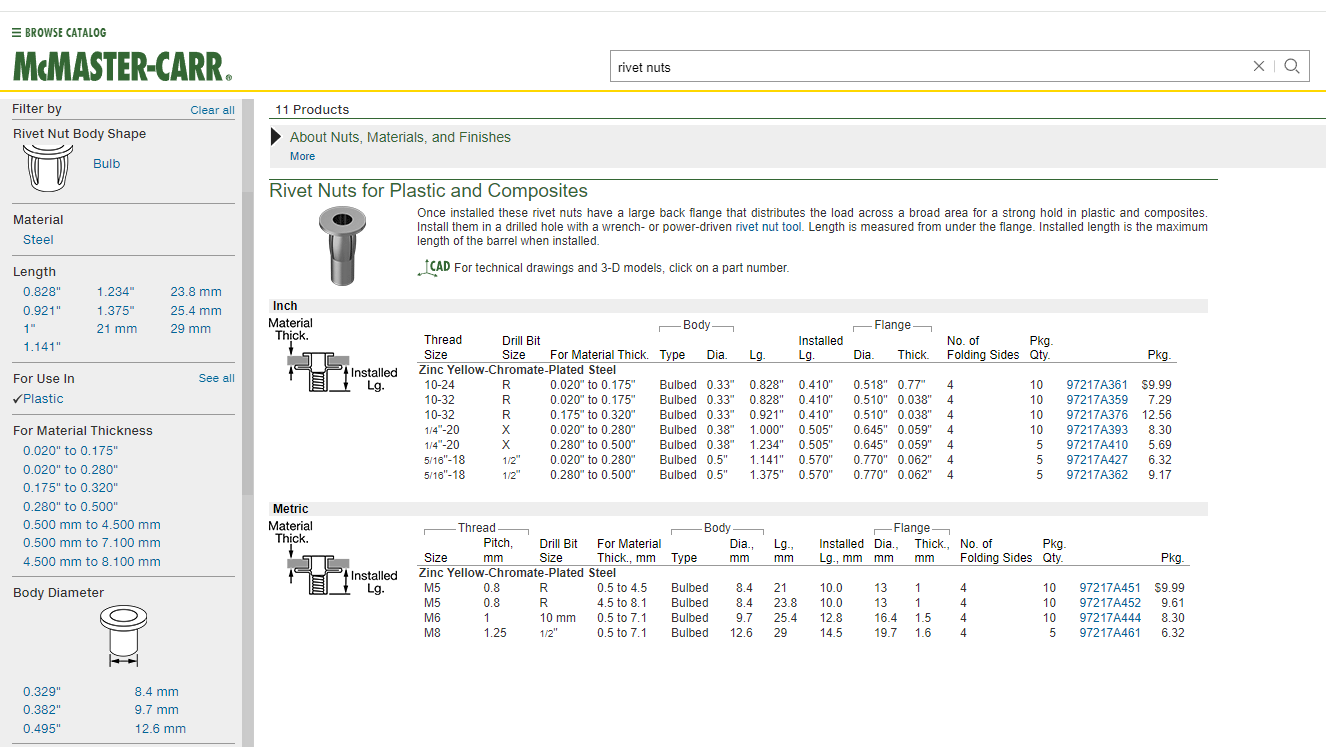Select Steel material filter

coord(38,240)
